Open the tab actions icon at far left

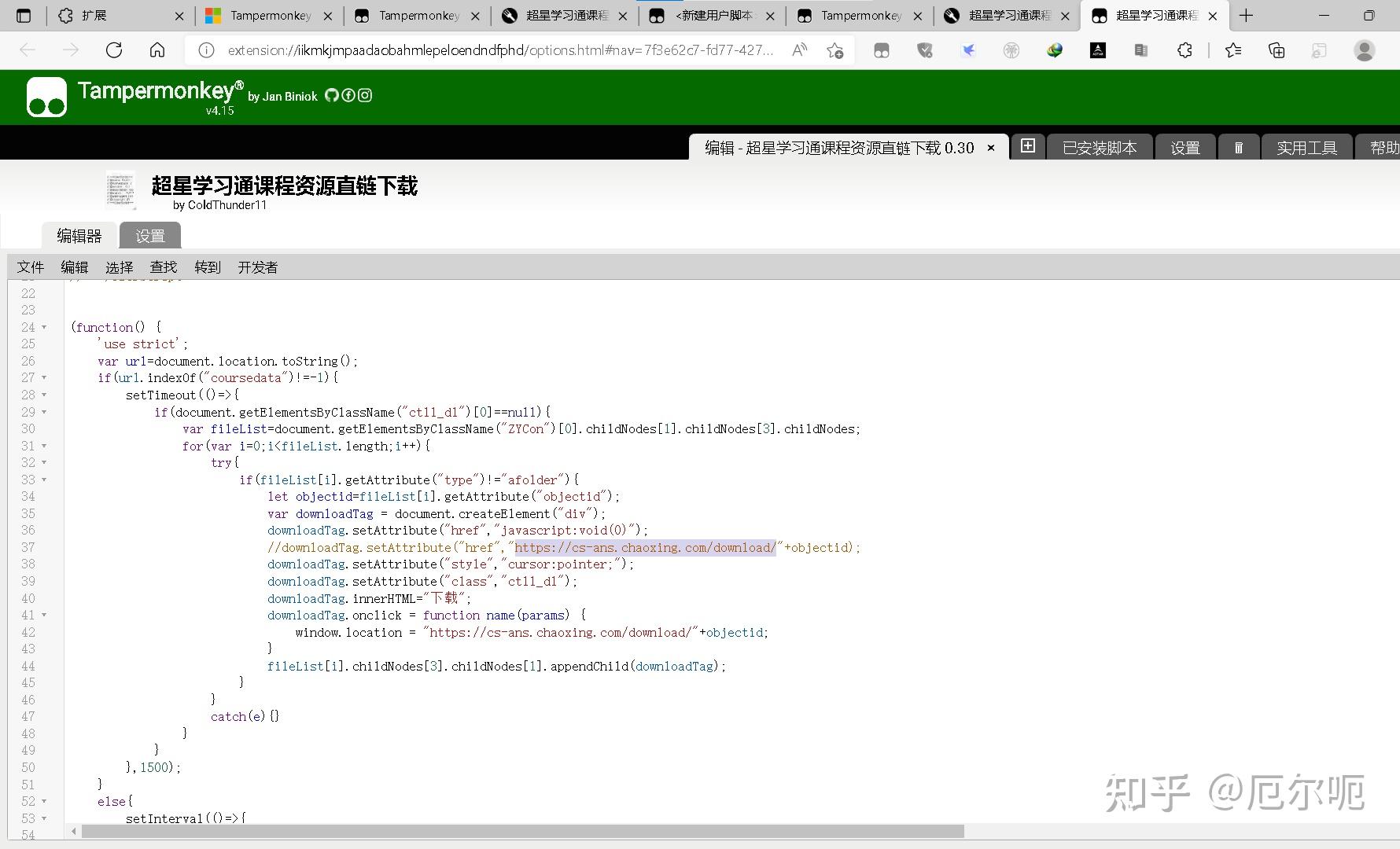tap(24, 16)
